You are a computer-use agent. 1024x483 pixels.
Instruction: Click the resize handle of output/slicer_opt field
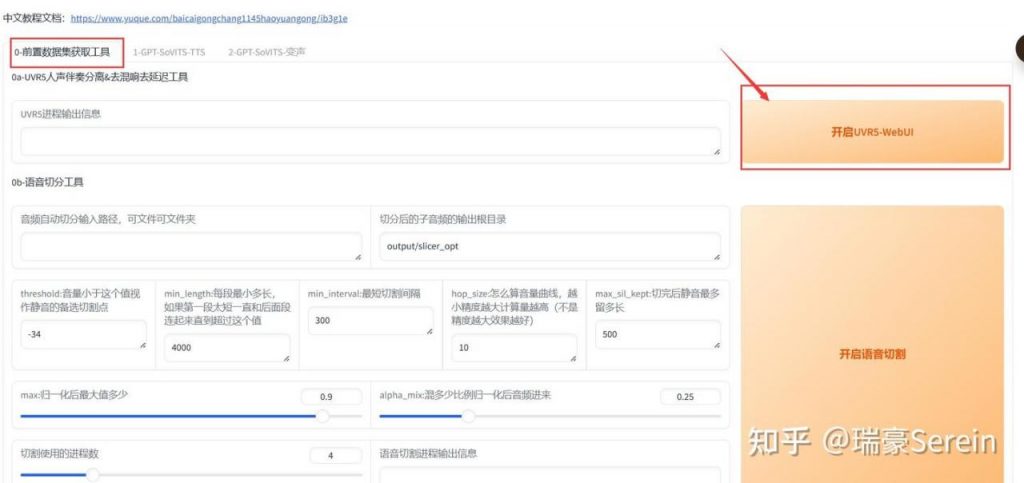716,256
